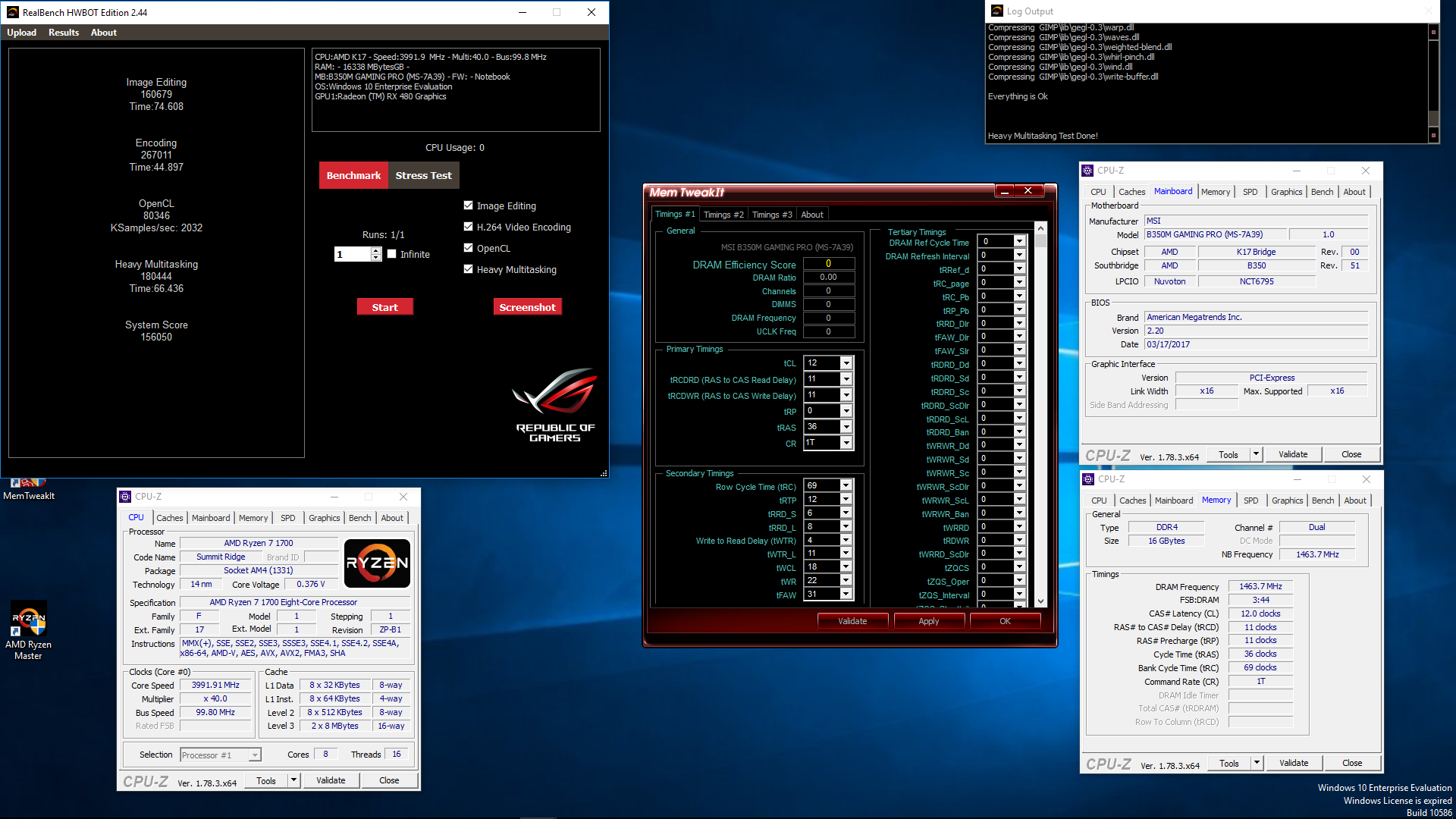Open the MemTweakIt desktop shortcut
This screenshot has height=819, width=1456.
[x=29, y=489]
